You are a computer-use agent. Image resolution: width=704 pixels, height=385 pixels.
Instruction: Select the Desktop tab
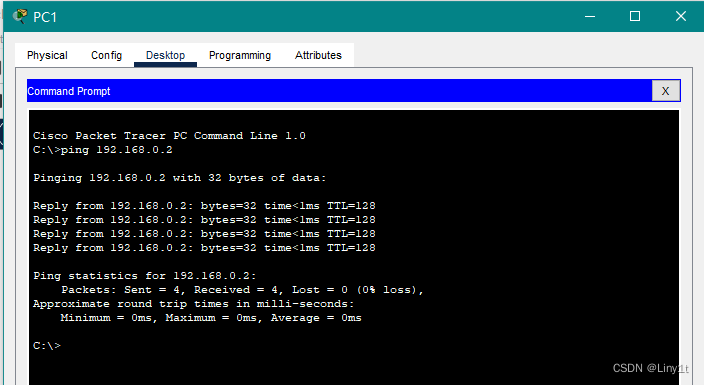pos(165,55)
